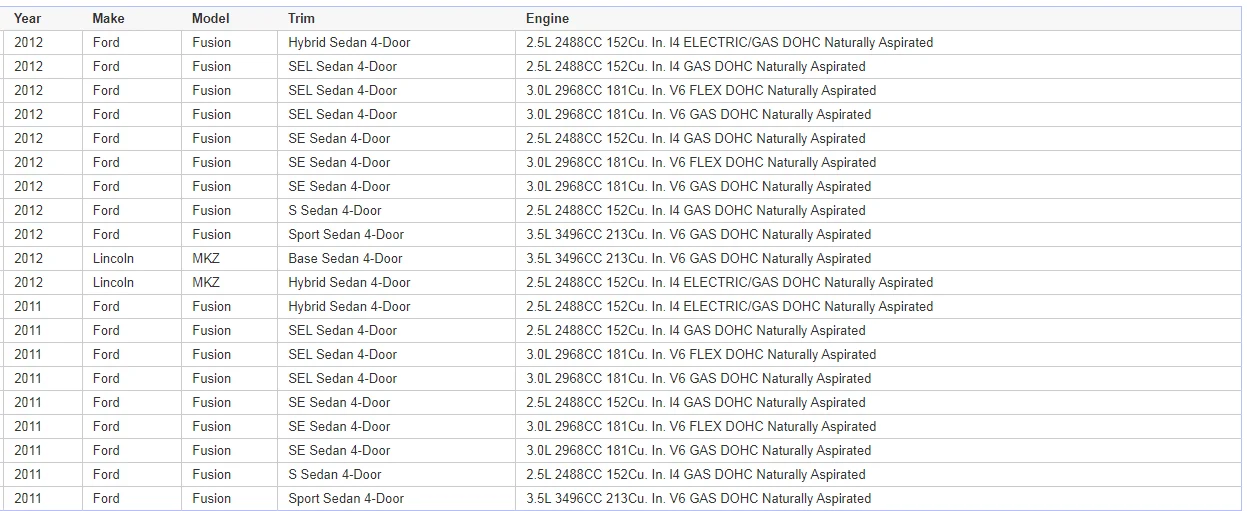Select the 2012 SE Sedan V6 FLEX engine cell
The width and height of the screenshot is (1247, 511).
click(x=701, y=162)
